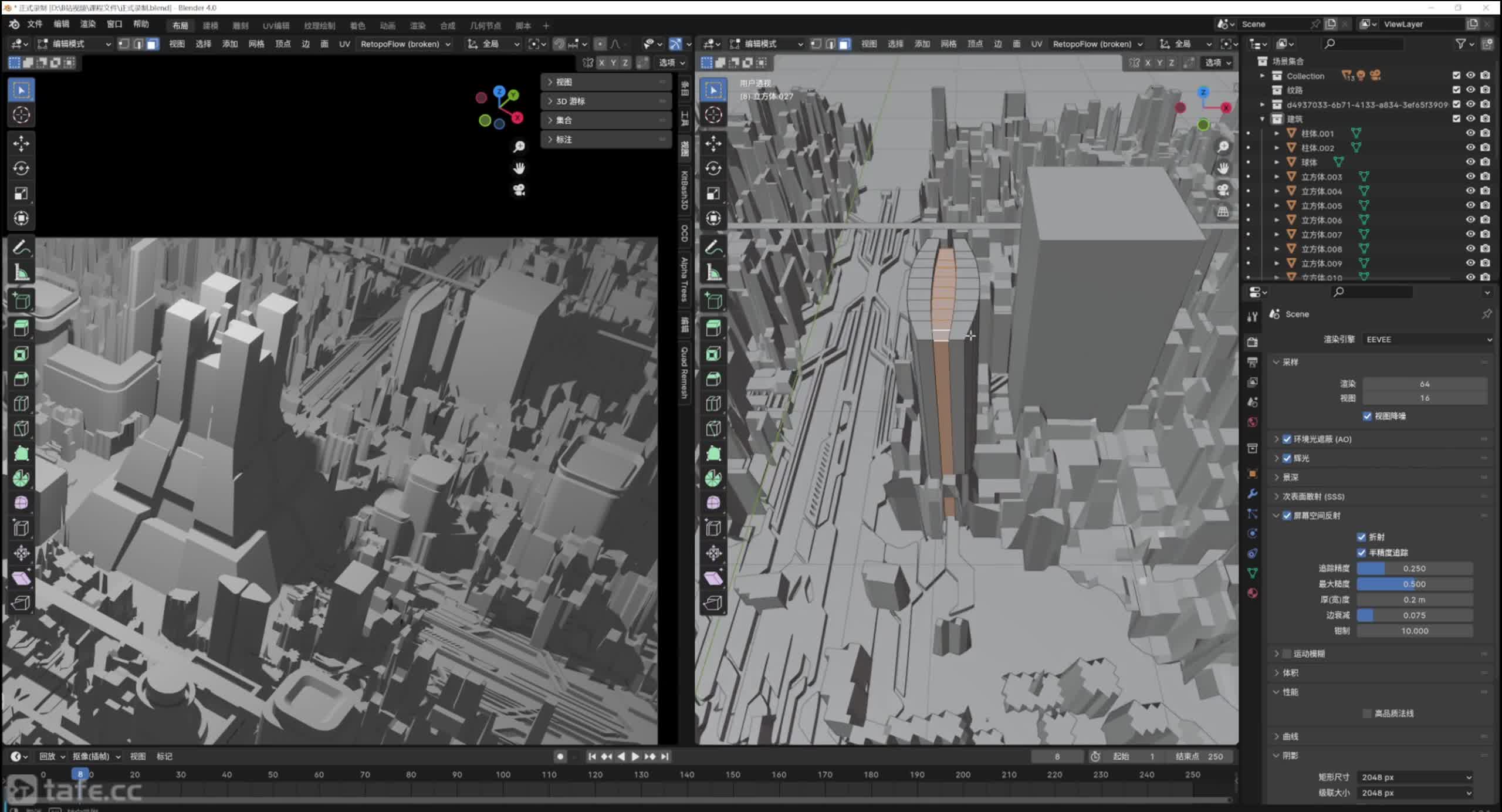The image size is (1502, 812).
Task: Toggle perspective/orthographic grid icon in 用户透视 viewport
Action: (1223, 211)
